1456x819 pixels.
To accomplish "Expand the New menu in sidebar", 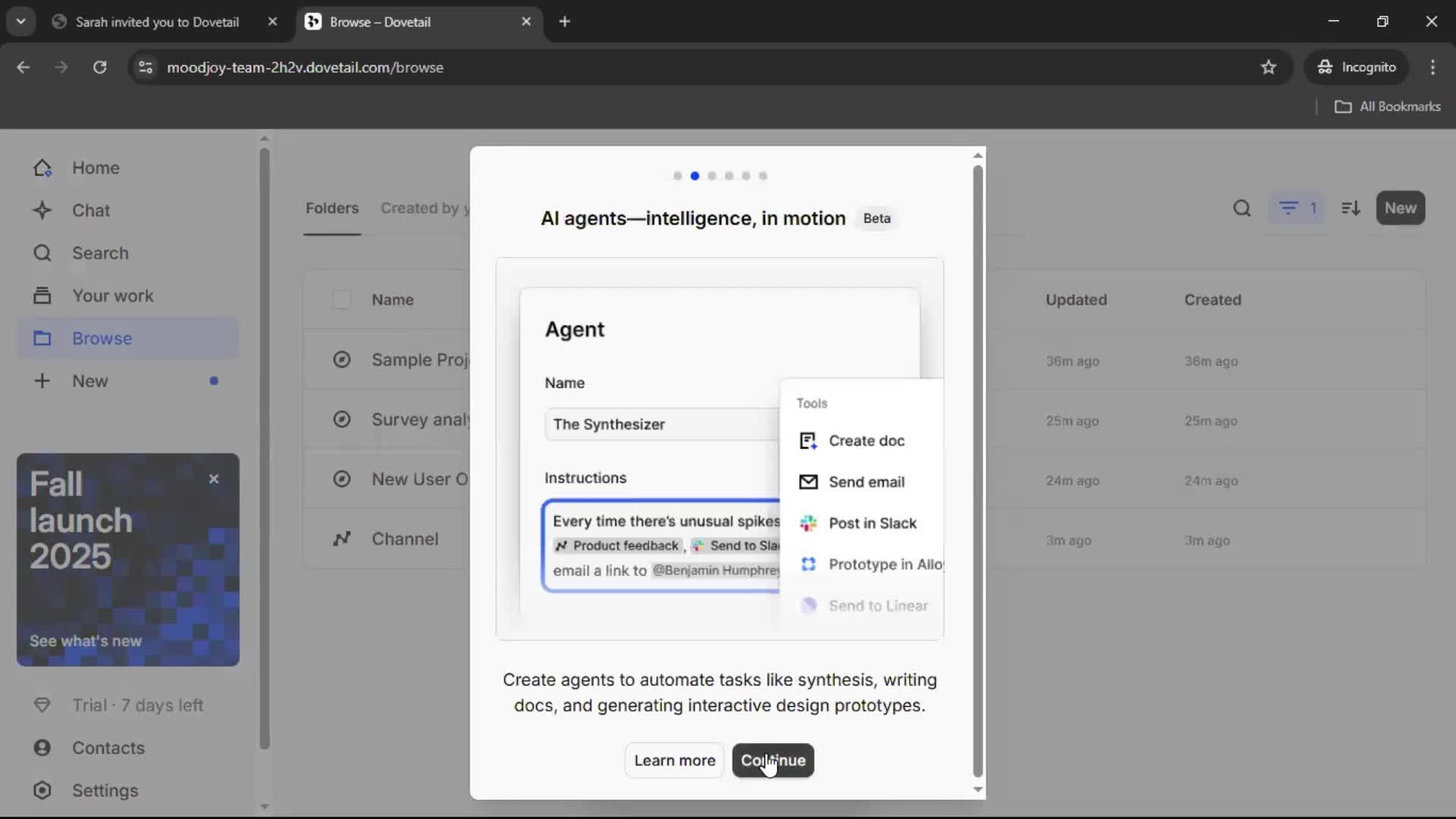I will click(x=89, y=381).
